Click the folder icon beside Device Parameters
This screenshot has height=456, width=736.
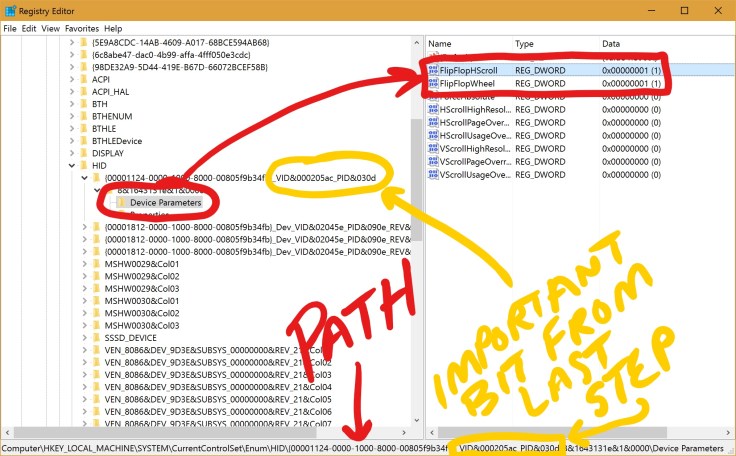[x=121, y=202]
